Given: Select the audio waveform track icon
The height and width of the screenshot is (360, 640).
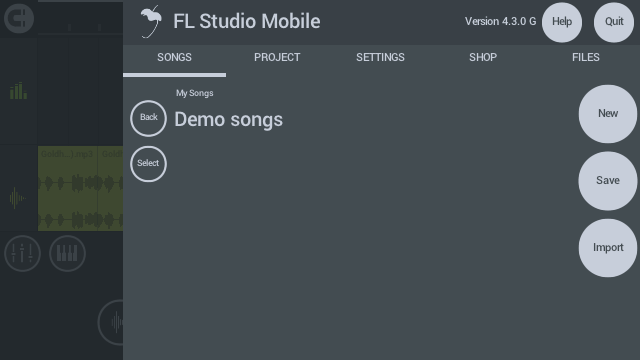Looking at the screenshot, I should tap(17, 198).
